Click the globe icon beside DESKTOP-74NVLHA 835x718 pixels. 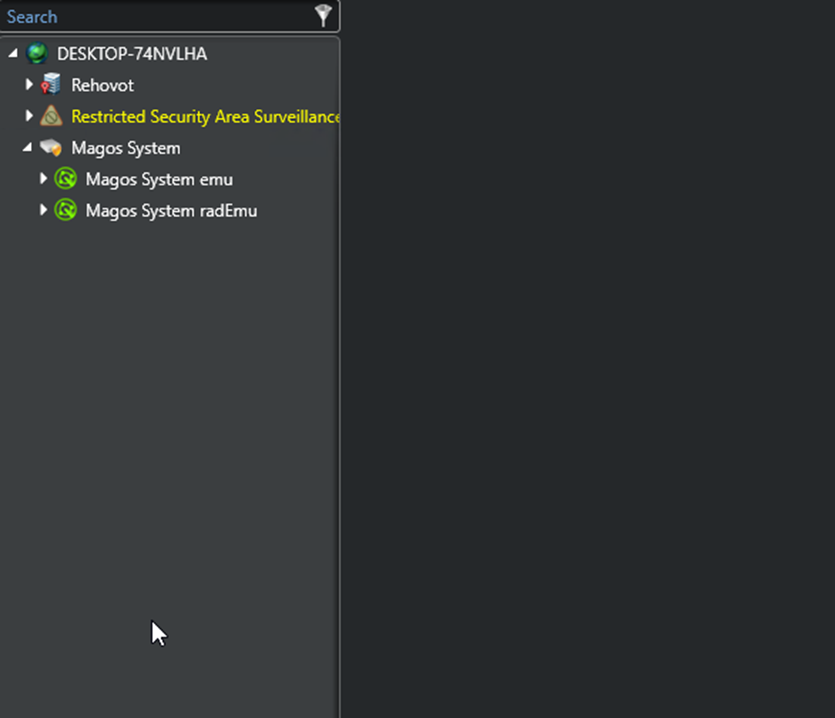tap(37, 53)
